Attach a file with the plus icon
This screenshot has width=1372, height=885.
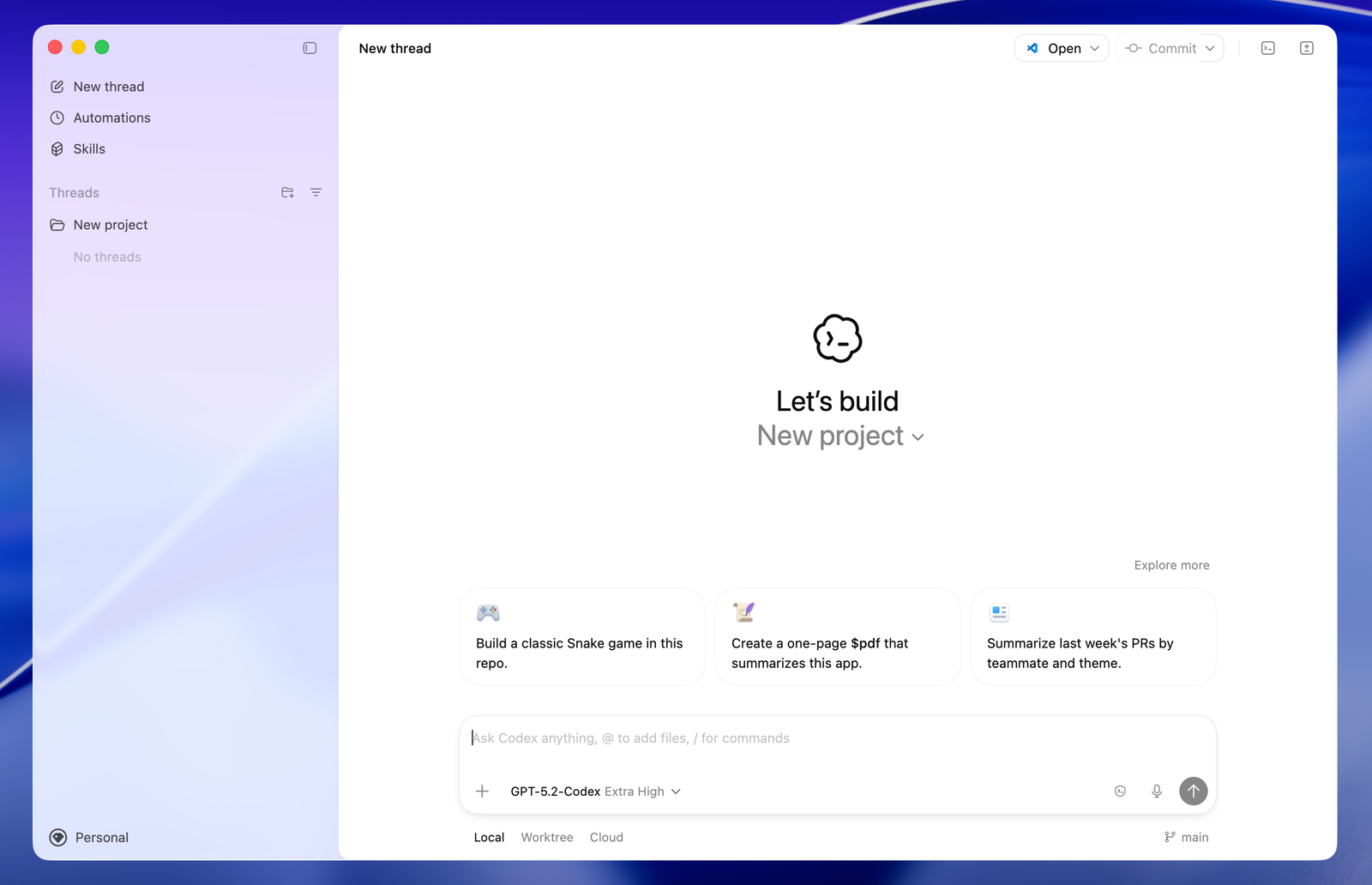pyautogui.click(x=482, y=791)
